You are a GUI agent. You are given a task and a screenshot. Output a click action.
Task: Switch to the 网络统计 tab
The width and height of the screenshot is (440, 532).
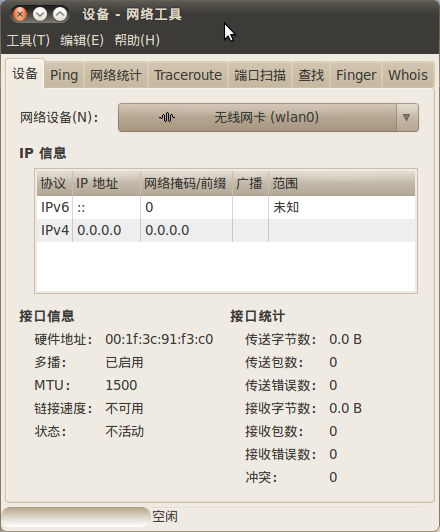[115, 75]
